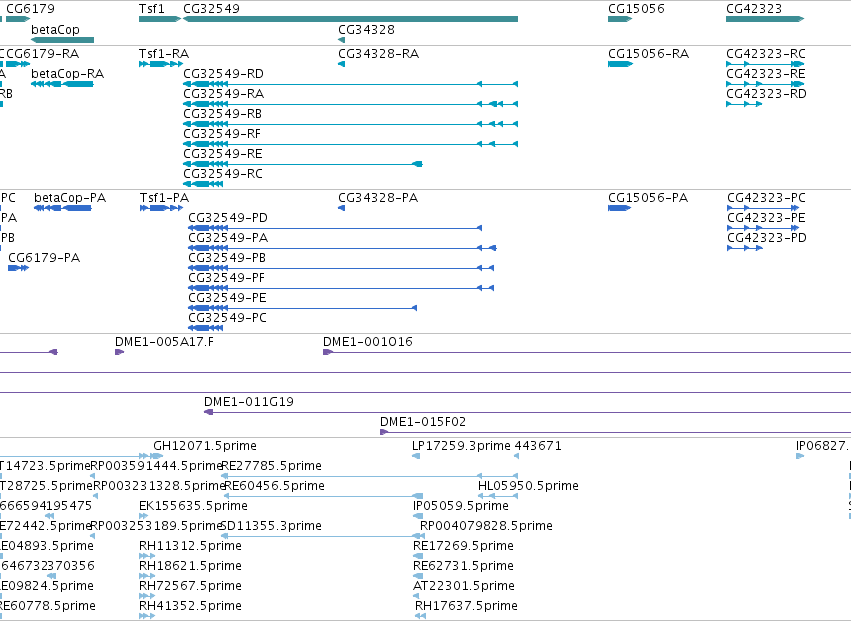Image resolution: width=851 pixels, height=621 pixels.
Task: Click the DME1-001O16 clone label
Action: point(368,342)
